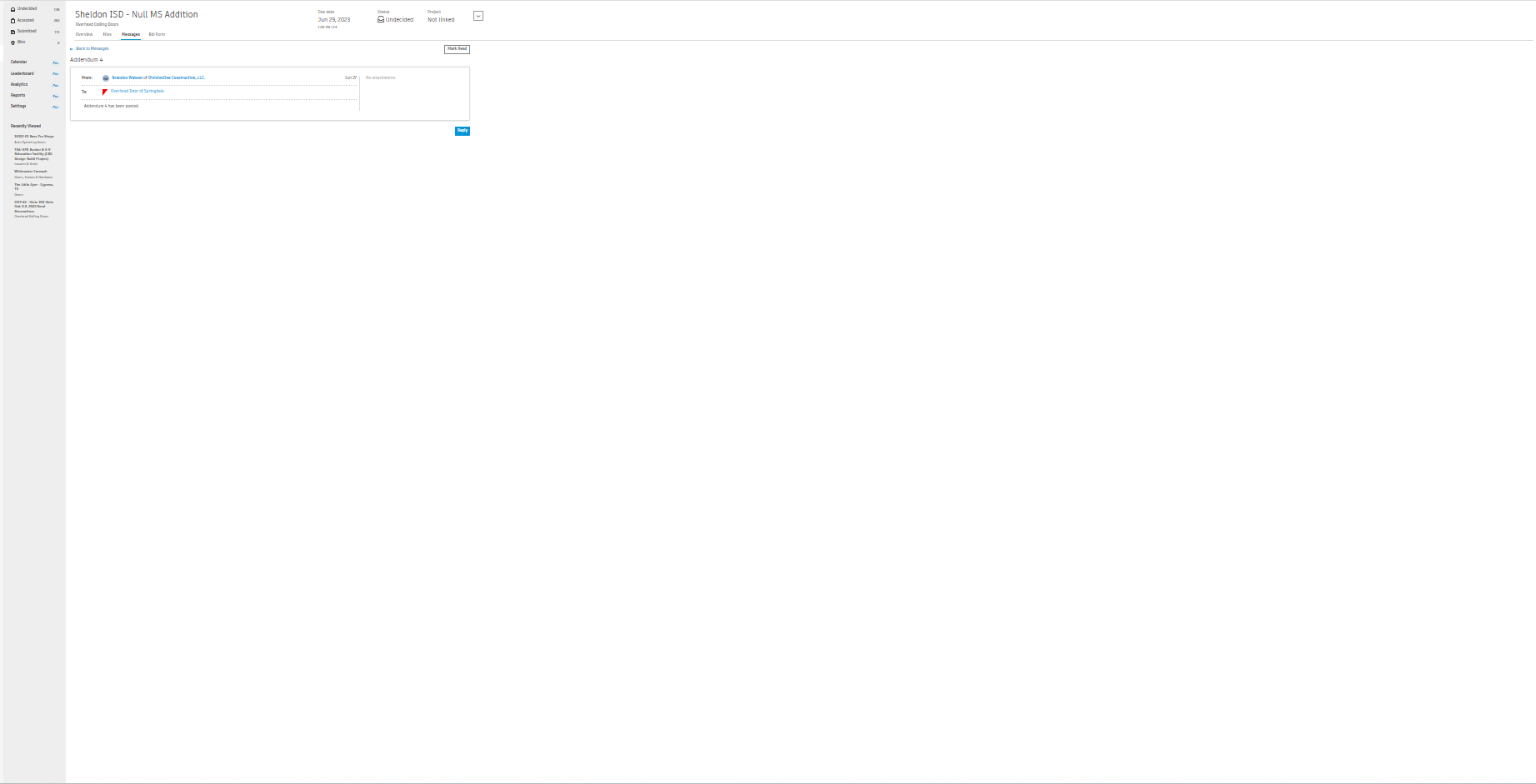Open the Not linked project selector
The image size is (1536, 784).
[x=441, y=19]
